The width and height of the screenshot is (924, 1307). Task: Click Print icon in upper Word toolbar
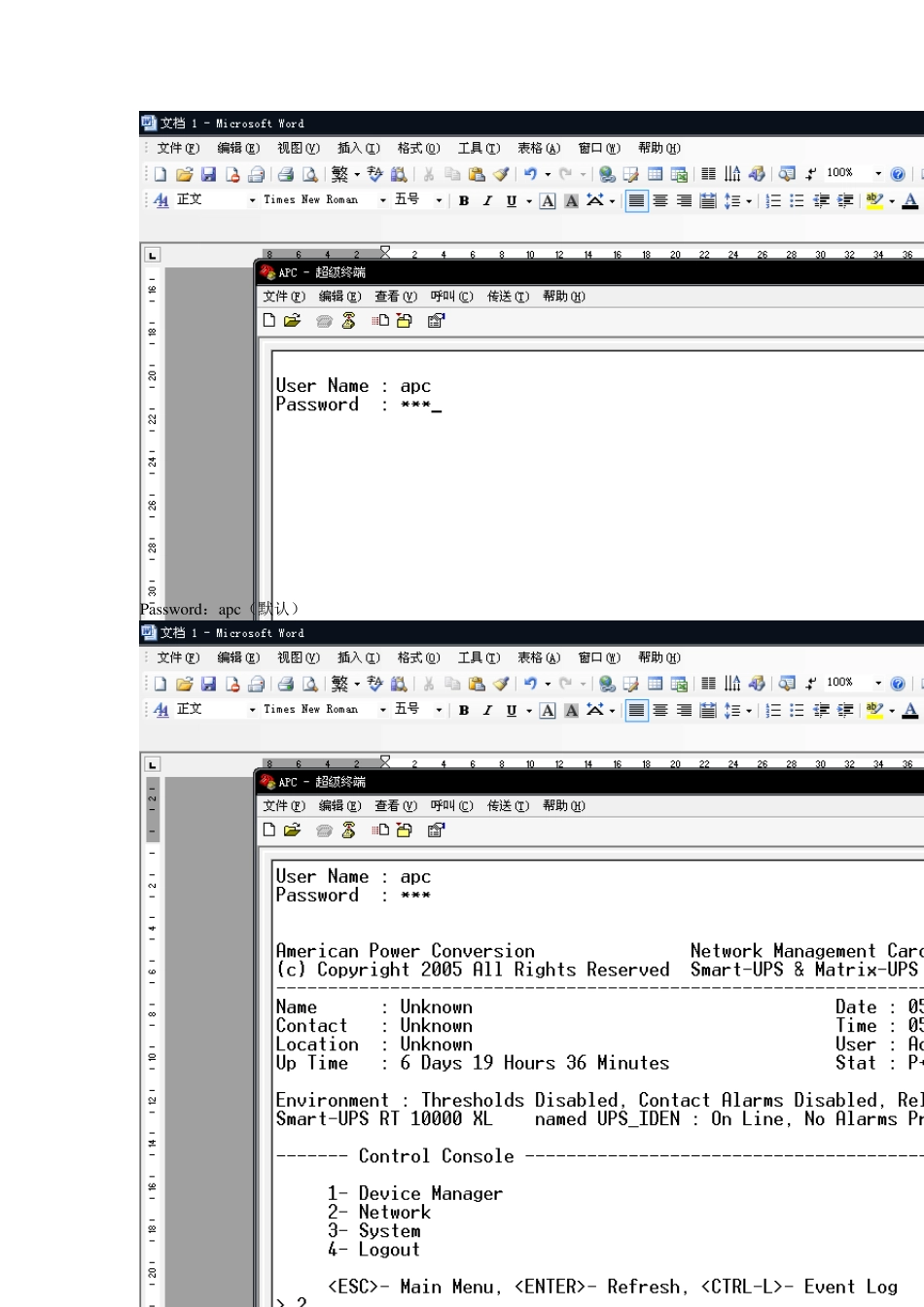pos(285,174)
